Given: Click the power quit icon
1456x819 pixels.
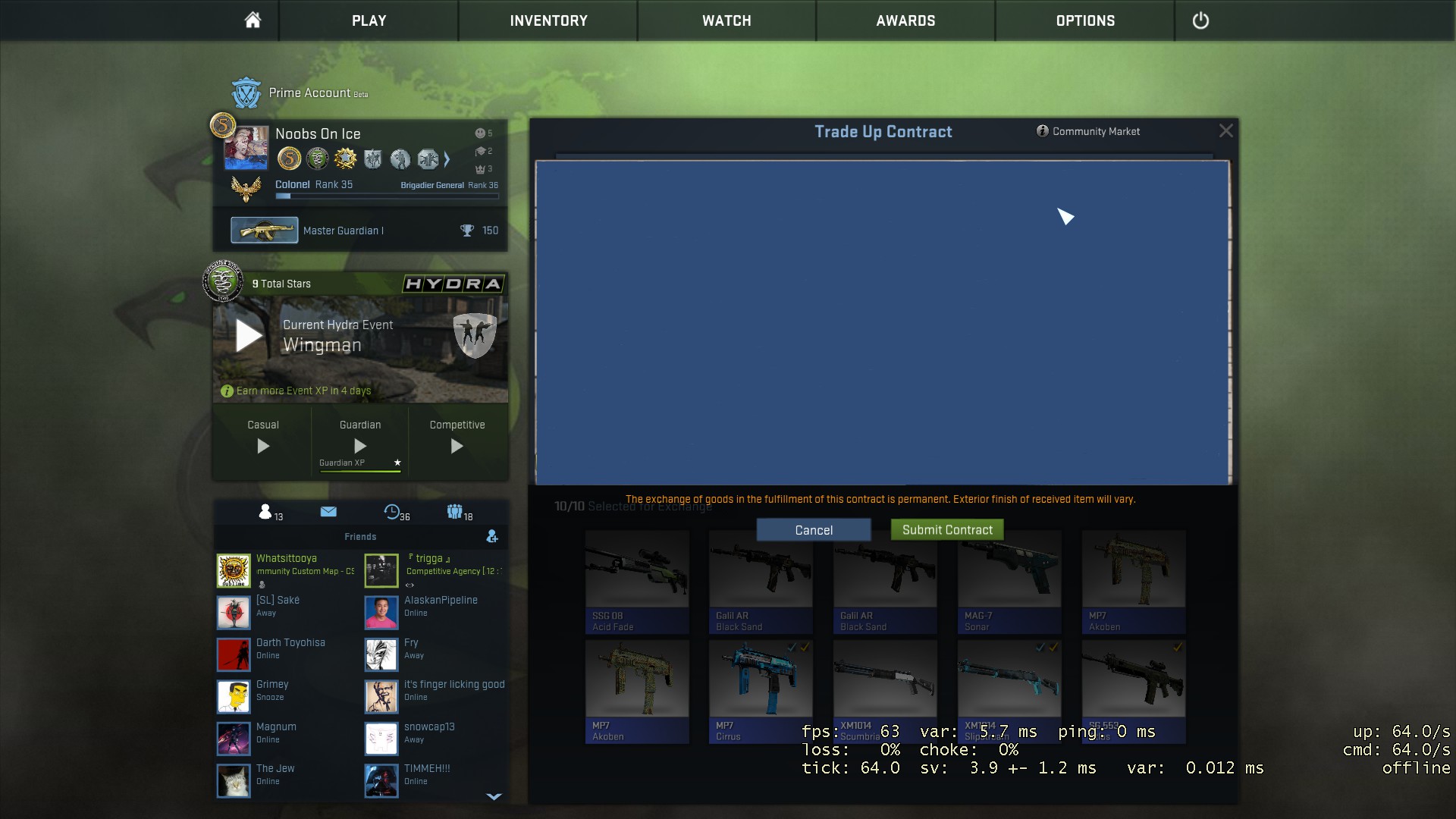Looking at the screenshot, I should (x=1200, y=20).
